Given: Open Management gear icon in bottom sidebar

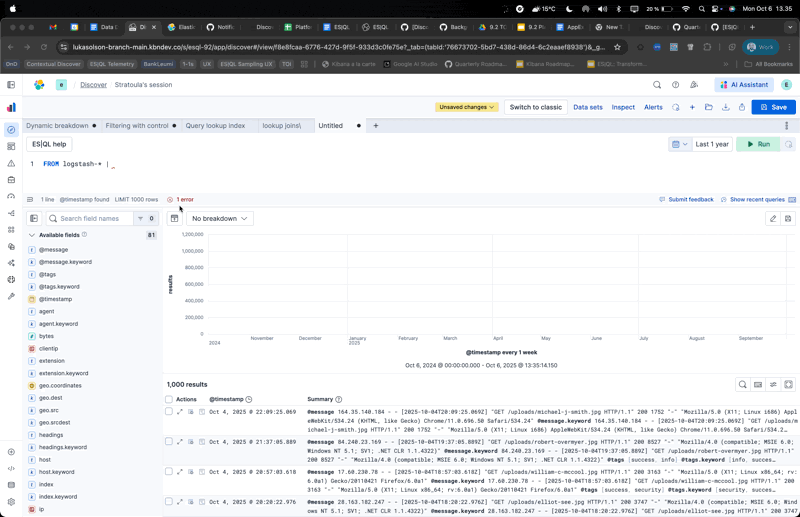Looking at the screenshot, I should click(x=11, y=502).
